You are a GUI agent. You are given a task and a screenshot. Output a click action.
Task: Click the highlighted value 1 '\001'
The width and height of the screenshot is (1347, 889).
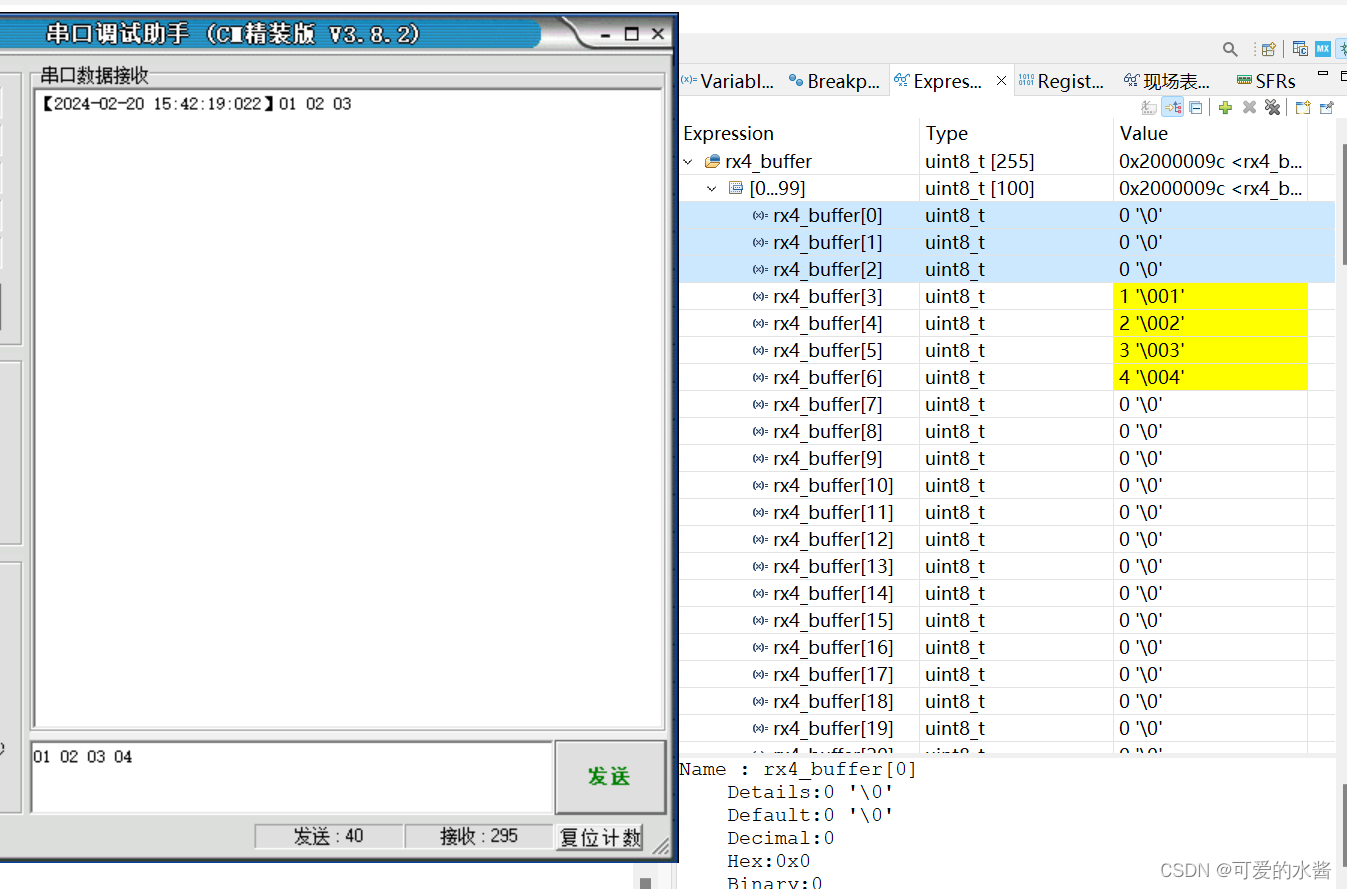point(1210,297)
